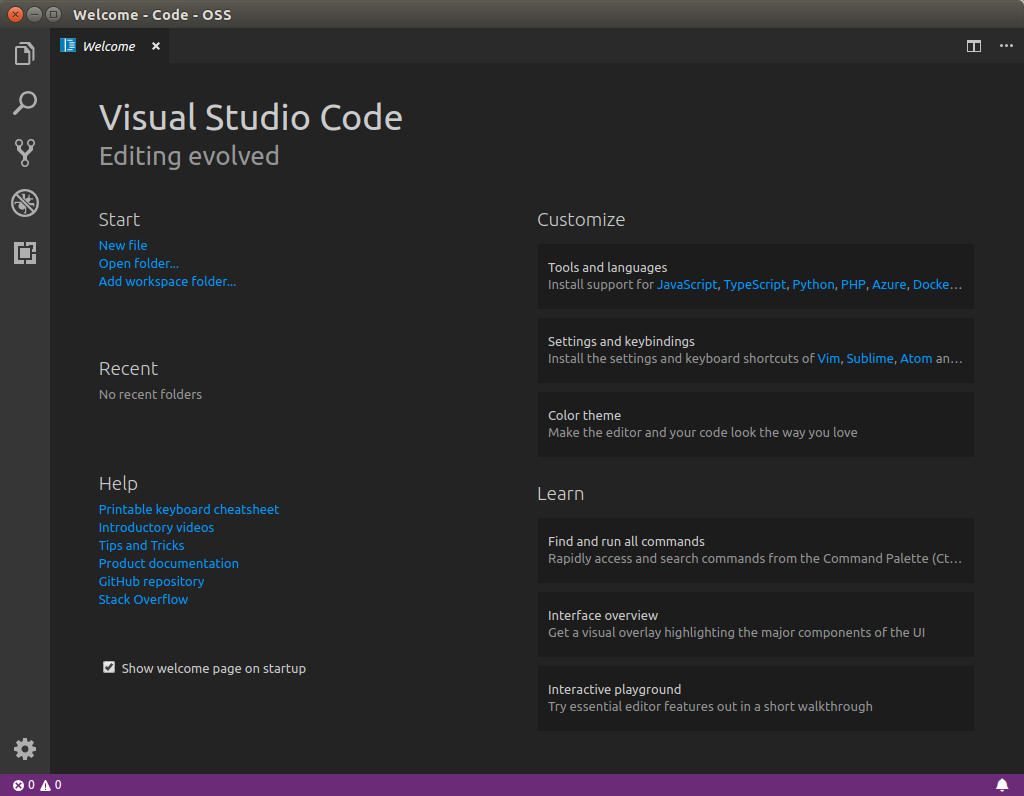
Task: Open the Interface overview card
Action: point(756,624)
